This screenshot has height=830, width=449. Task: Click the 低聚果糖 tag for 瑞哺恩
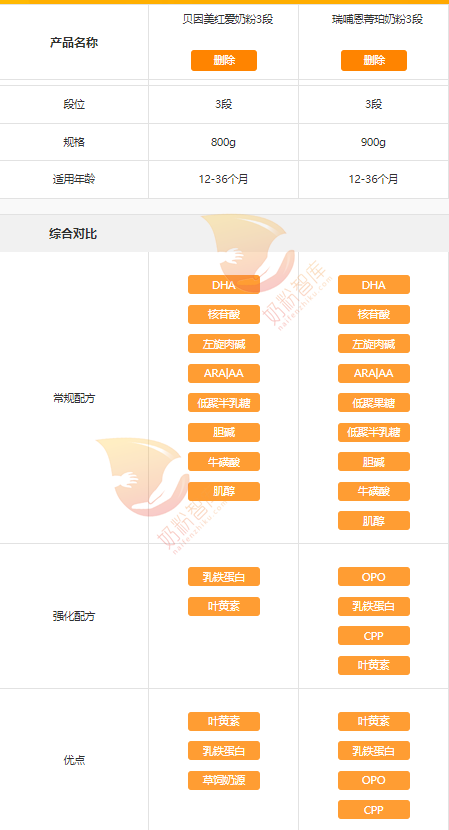coord(374,403)
